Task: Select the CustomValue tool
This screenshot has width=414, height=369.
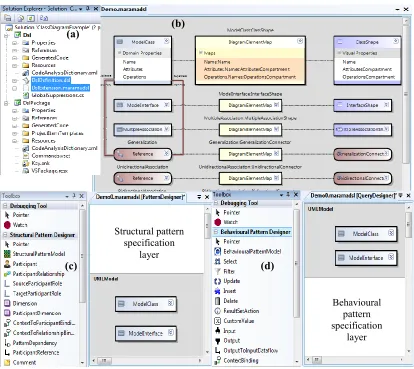Action: (x=234, y=321)
